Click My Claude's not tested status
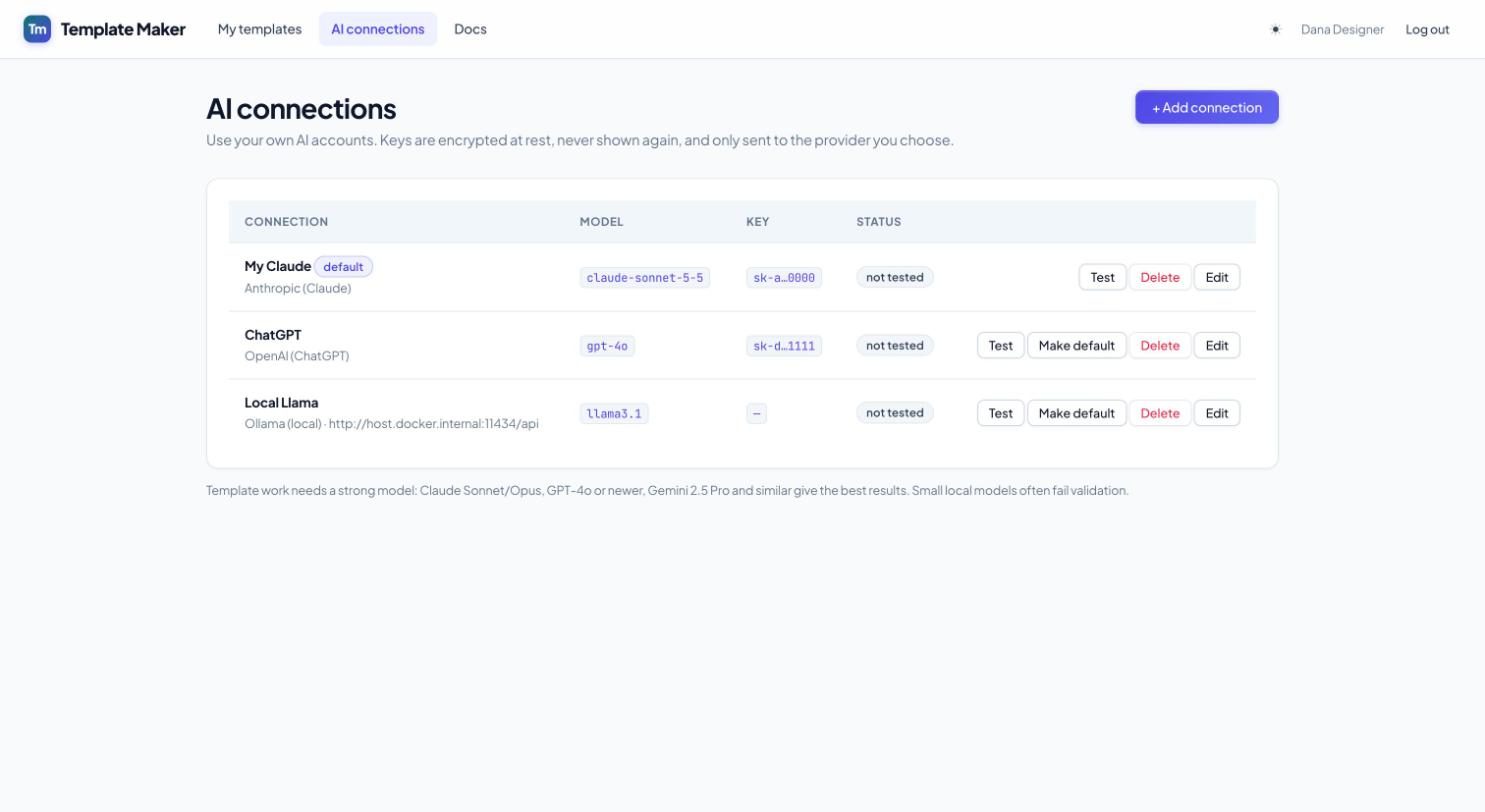The width and height of the screenshot is (1485, 812). tap(895, 277)
